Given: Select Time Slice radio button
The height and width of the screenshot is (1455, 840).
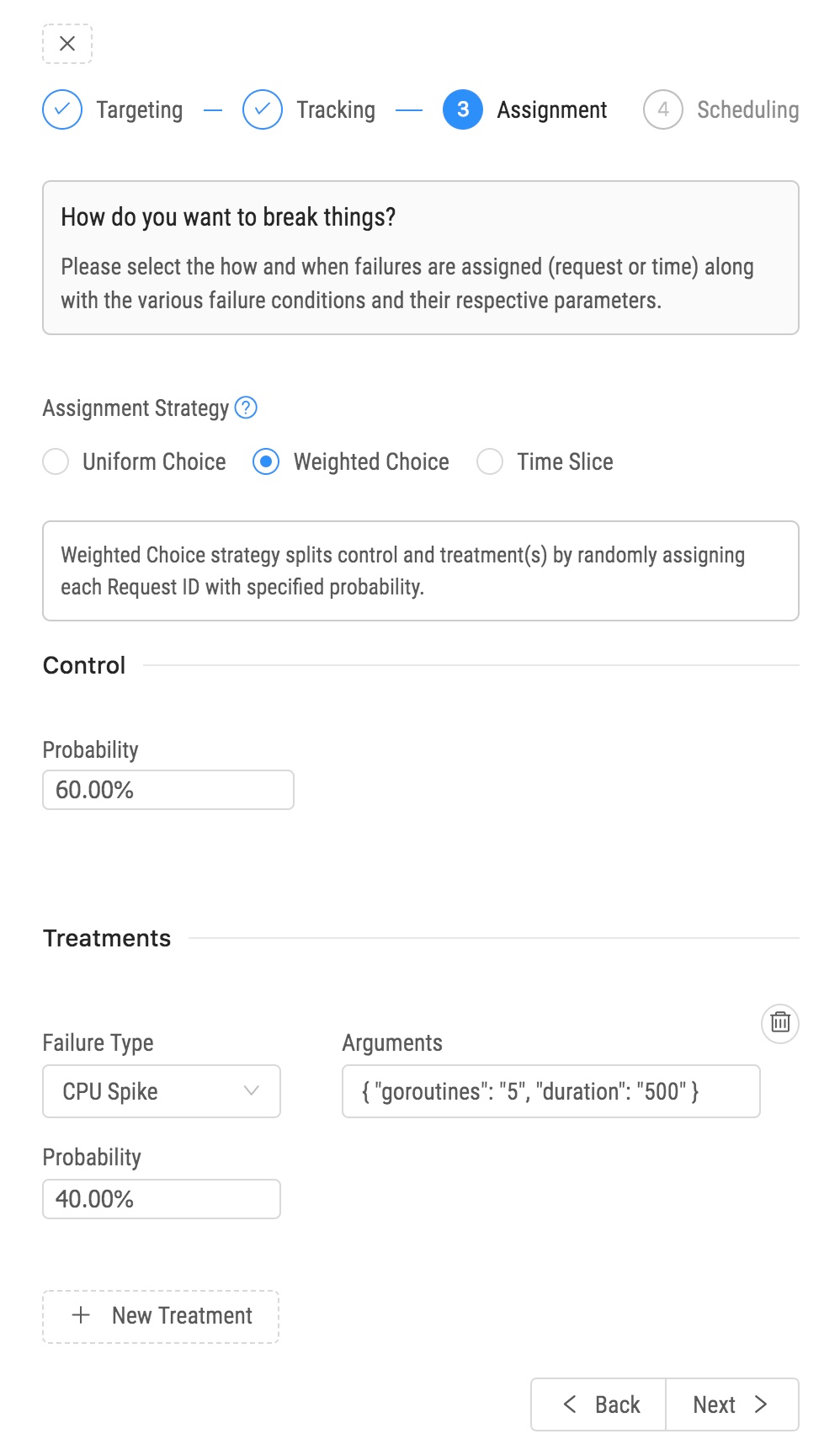Looking at the screenshot, I should (x=490, y=461).
